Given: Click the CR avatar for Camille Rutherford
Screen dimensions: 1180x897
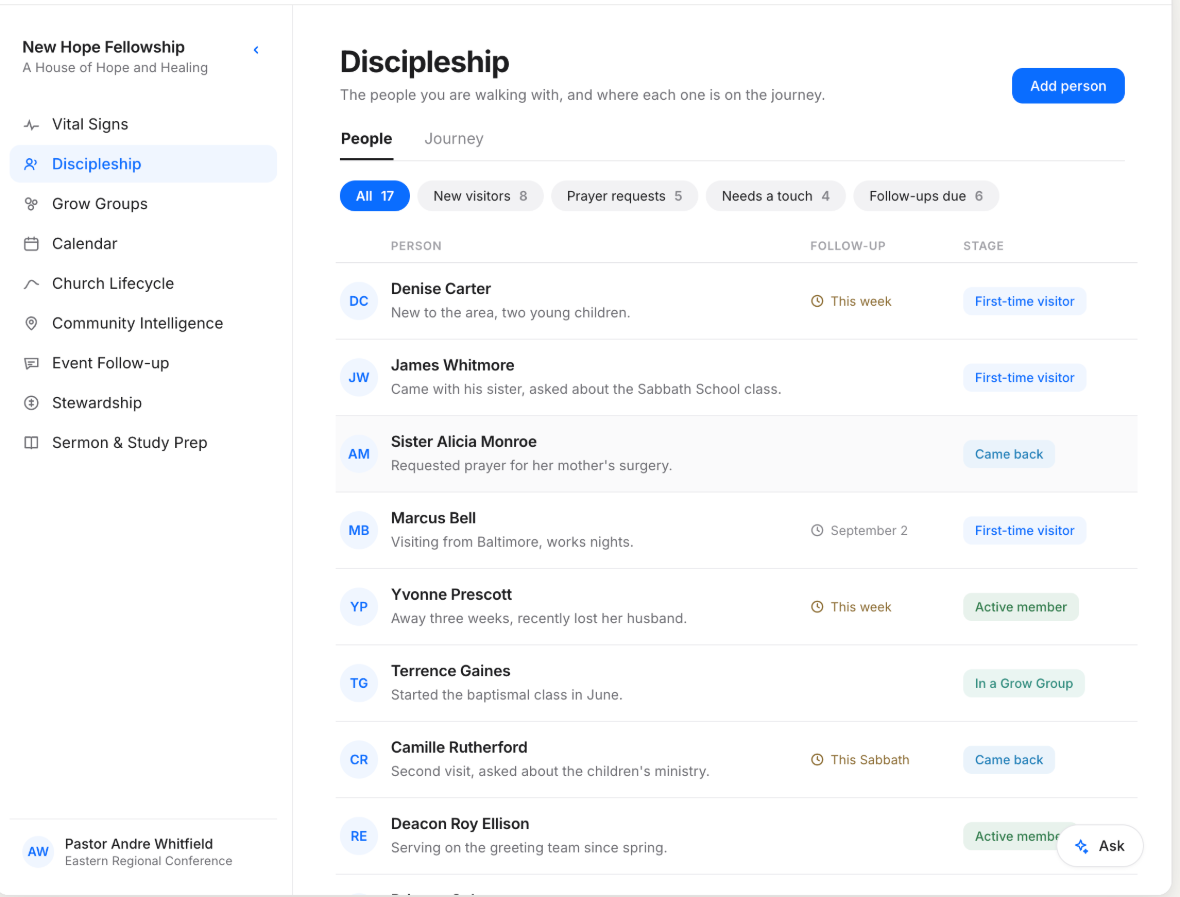Looking at the screenshot, I should pos(359,760).
